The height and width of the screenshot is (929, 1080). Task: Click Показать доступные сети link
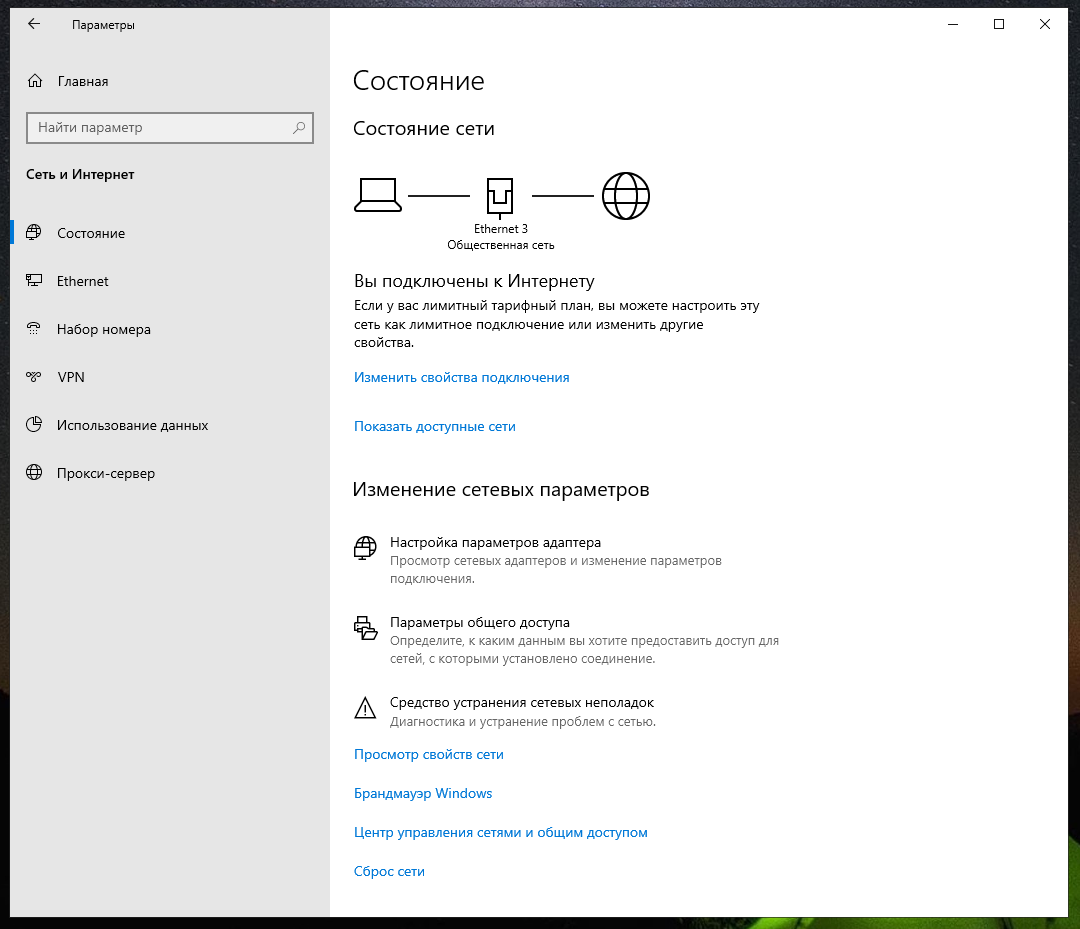click(435, 426)
